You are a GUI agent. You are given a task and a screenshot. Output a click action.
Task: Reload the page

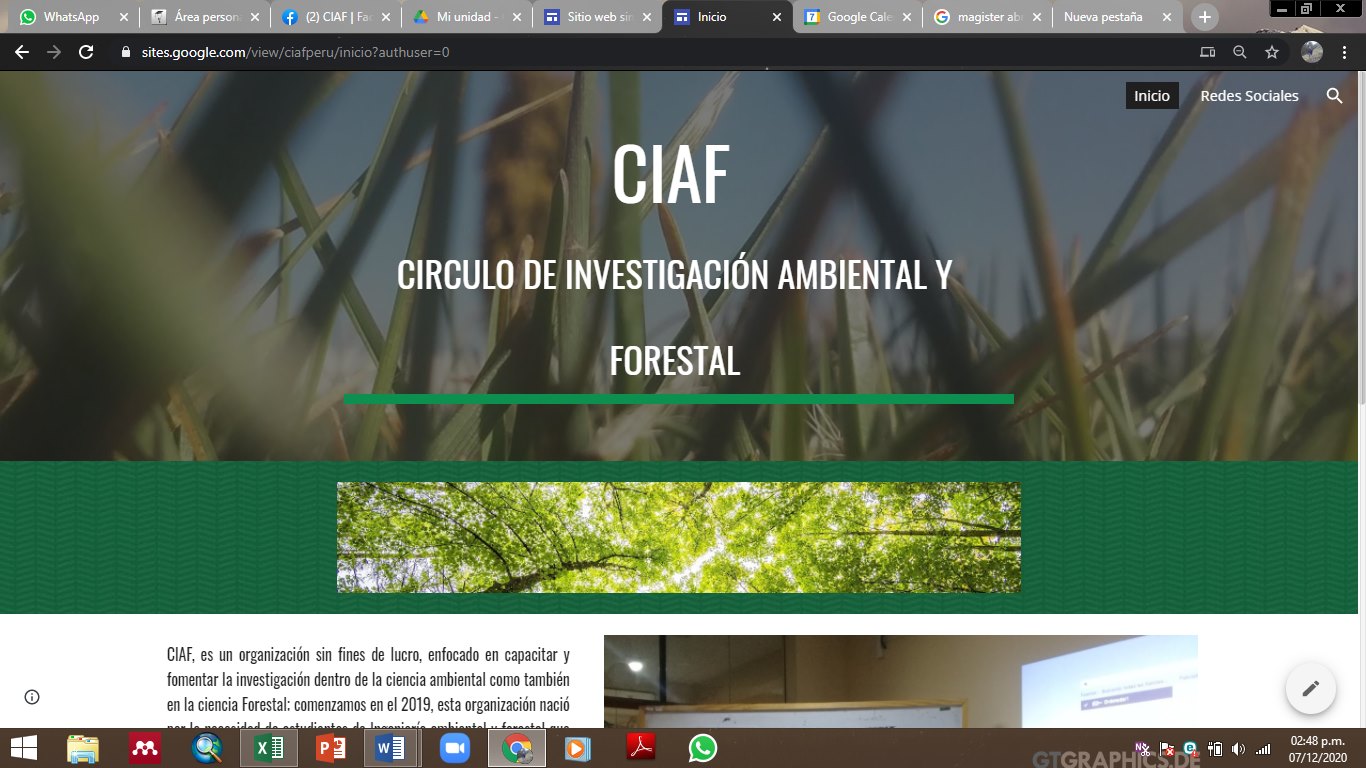coord(86,52)
